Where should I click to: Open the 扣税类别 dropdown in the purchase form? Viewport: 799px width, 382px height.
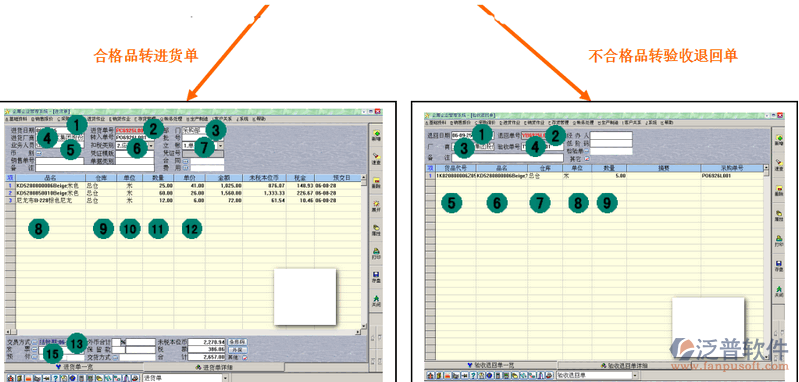click(151, 146)
